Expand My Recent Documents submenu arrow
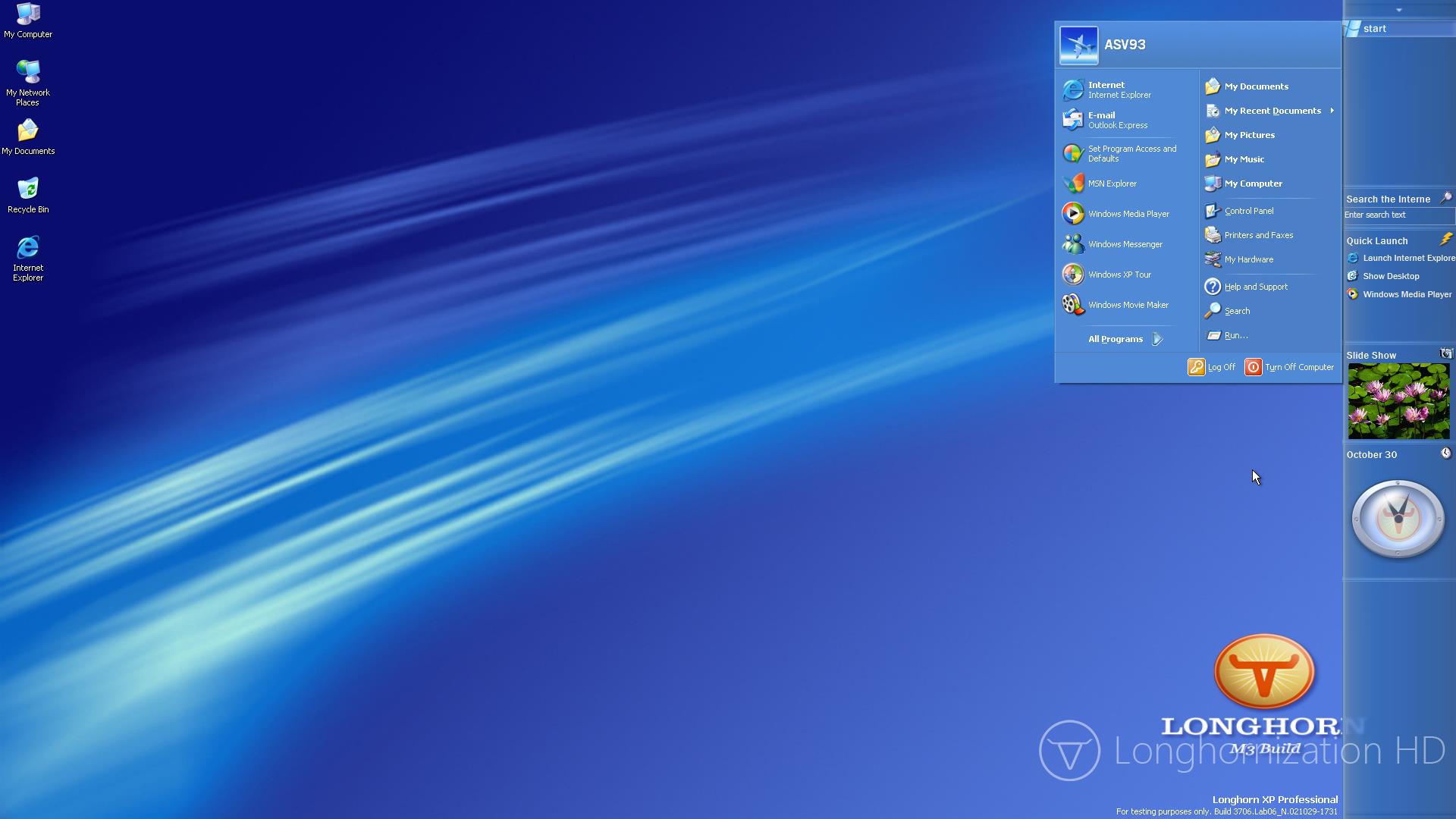The width and height of the screenshot is (1456, 819). (x=1332, y=111)
